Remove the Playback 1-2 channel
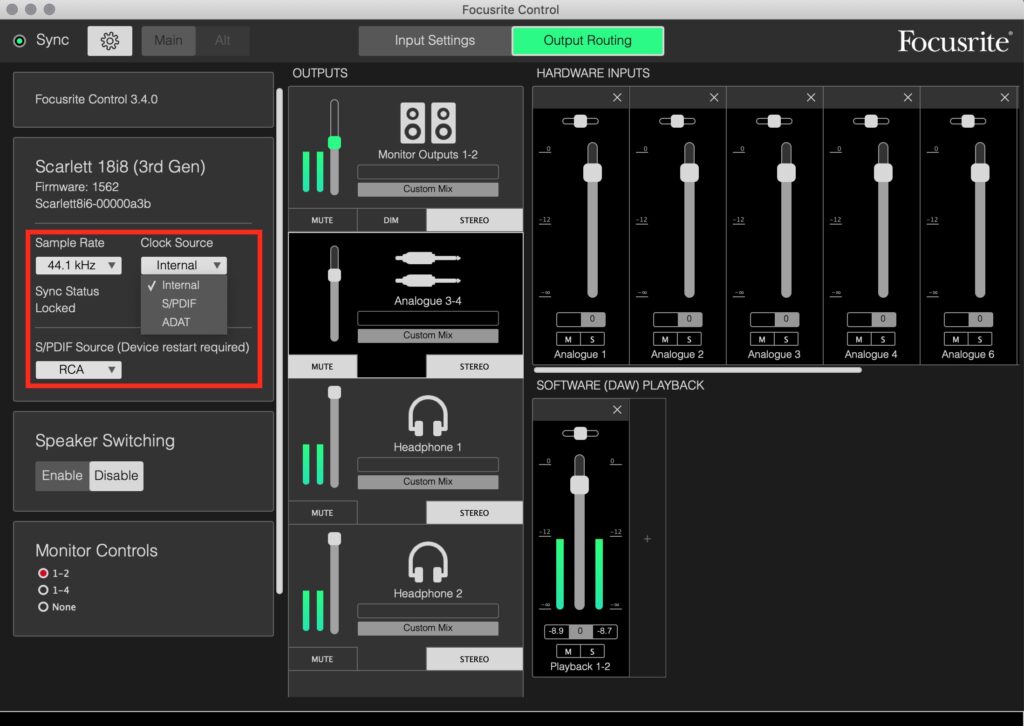1024x726 pixels. [617, 409]
